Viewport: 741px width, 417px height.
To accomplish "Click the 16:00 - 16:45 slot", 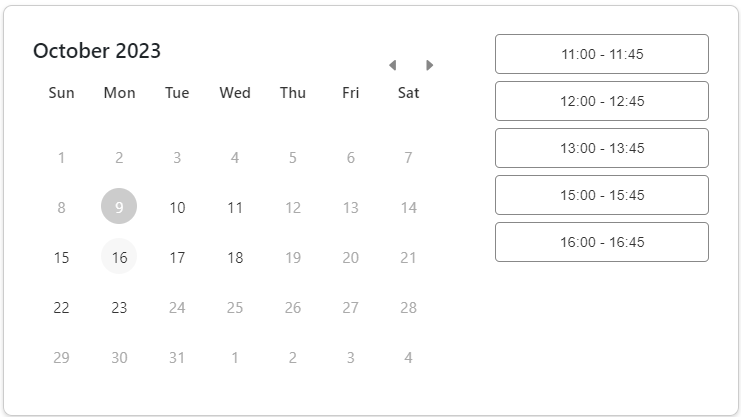I will tap(602, 242).
